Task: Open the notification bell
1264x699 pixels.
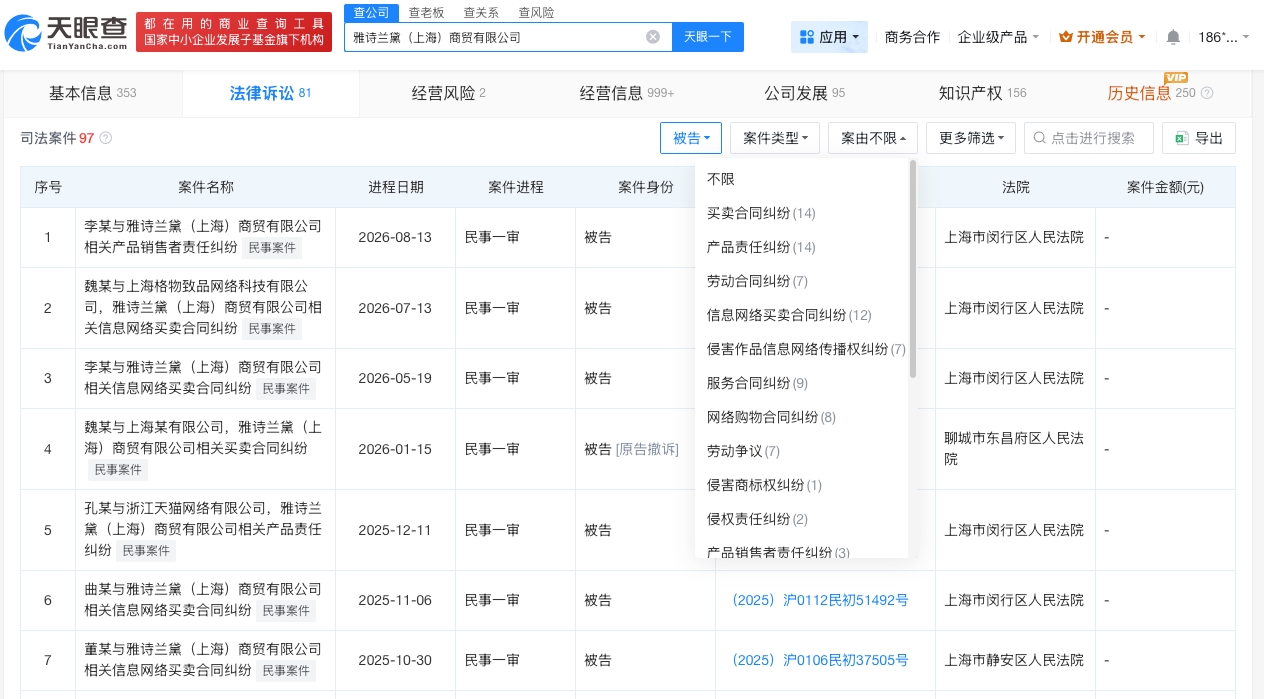Action: [x=1173, y=37]
